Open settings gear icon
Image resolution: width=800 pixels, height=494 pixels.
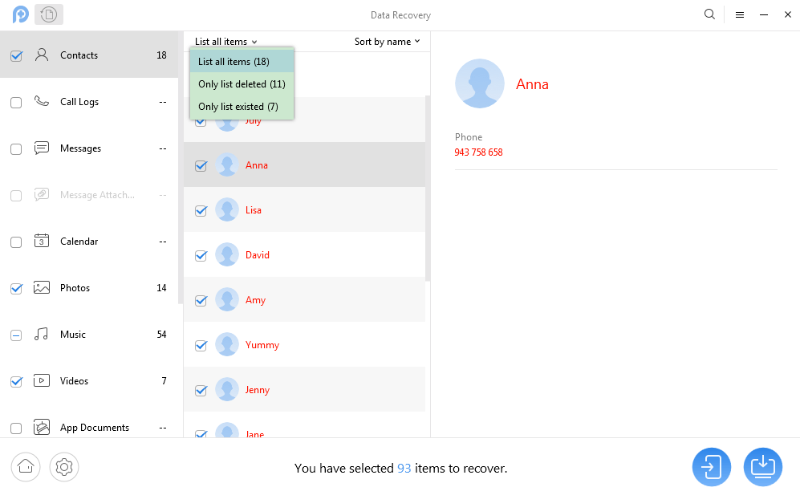click(x=64, y=467)
